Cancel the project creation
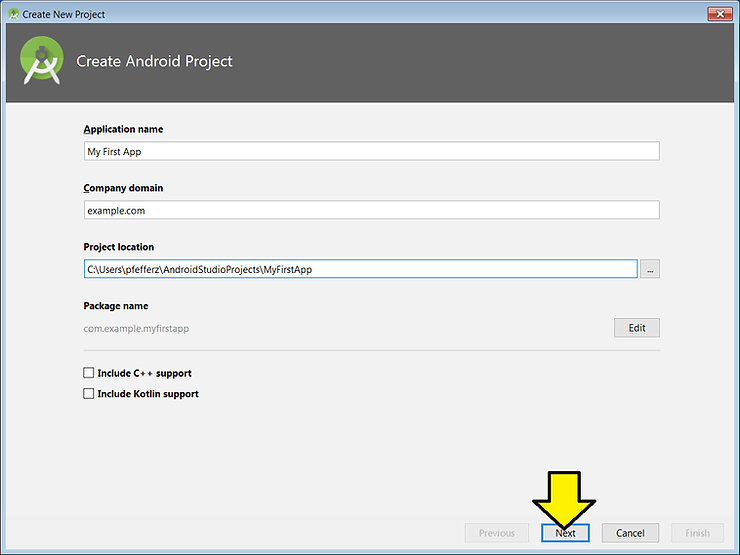The height and width of the screenshot is (555, 740). 630,533
